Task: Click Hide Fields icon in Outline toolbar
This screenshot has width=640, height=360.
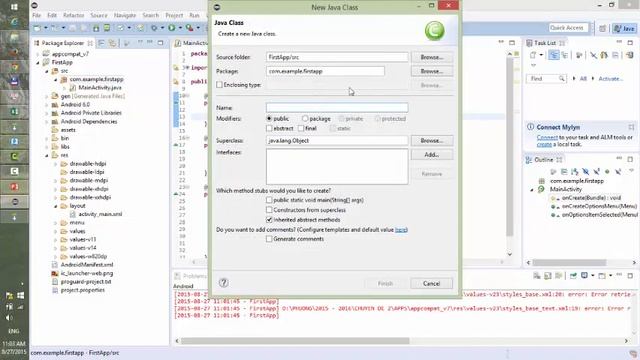Action: pos(586,171)
